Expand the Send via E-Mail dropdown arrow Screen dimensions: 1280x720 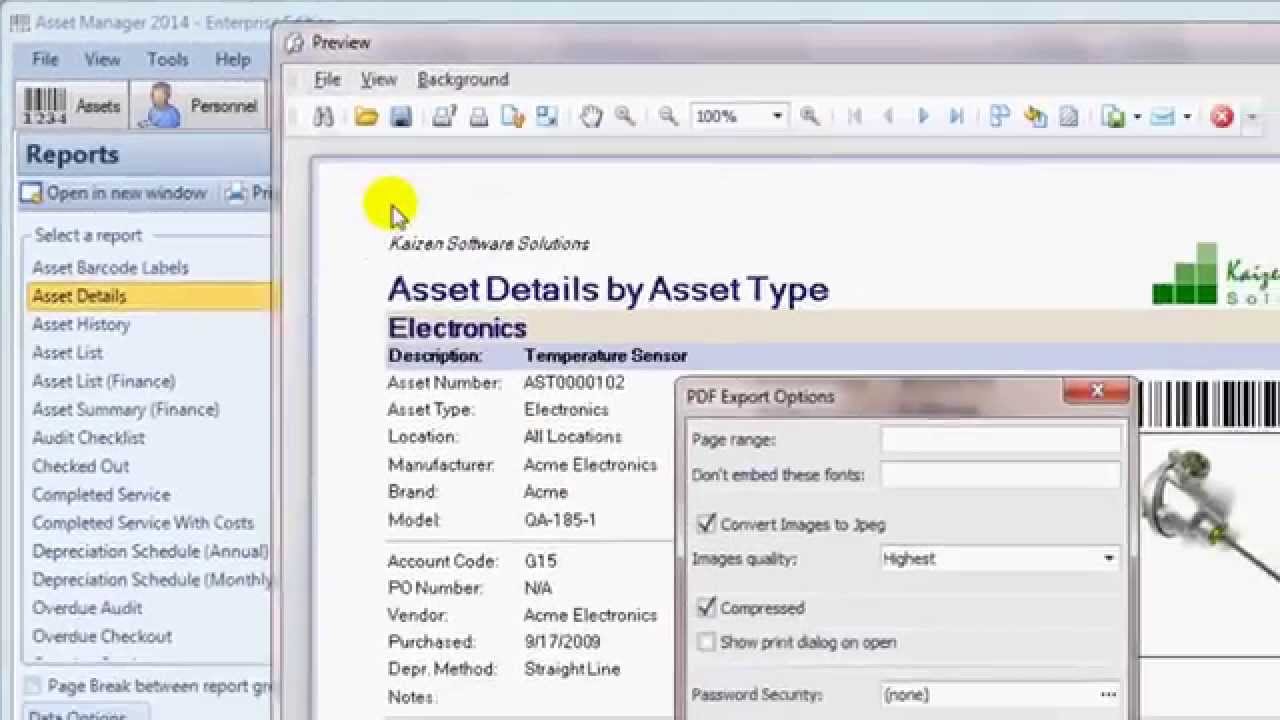tap(1187, 117)
